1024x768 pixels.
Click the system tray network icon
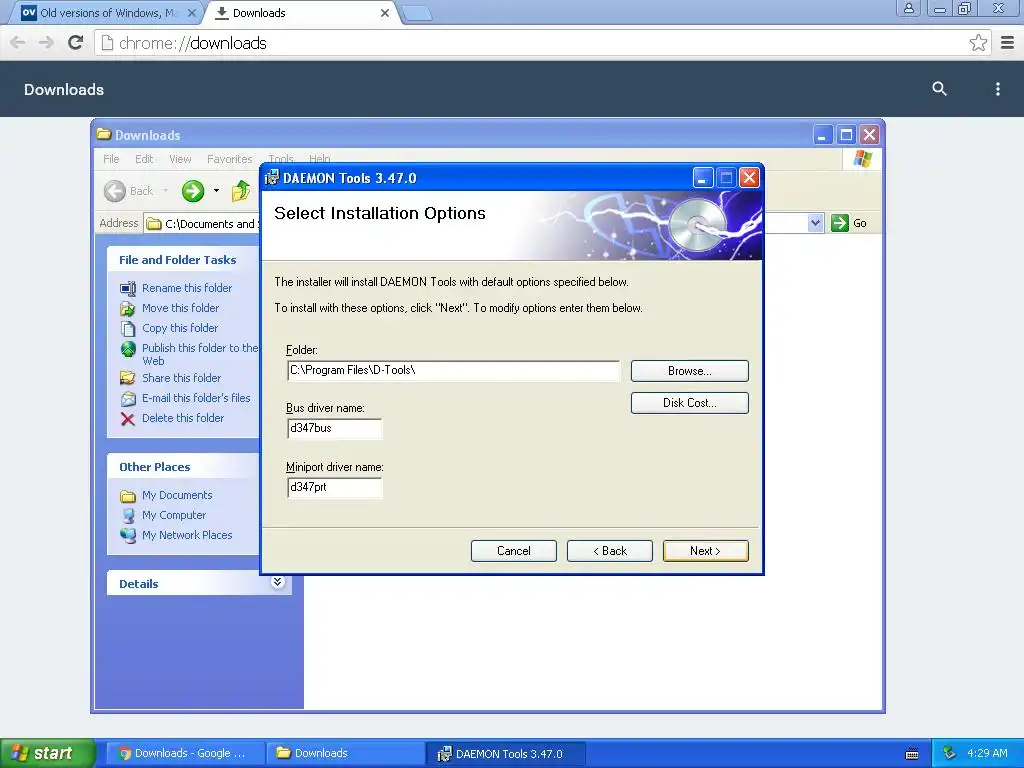pos(950,753)
